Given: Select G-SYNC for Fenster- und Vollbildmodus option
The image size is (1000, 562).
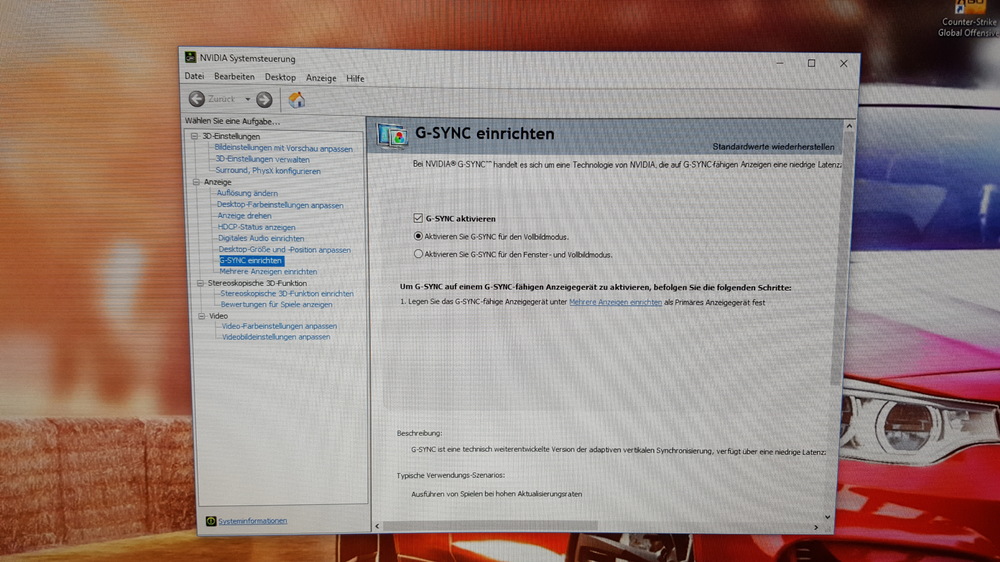Looking at the screenshot, I should 418,254.
